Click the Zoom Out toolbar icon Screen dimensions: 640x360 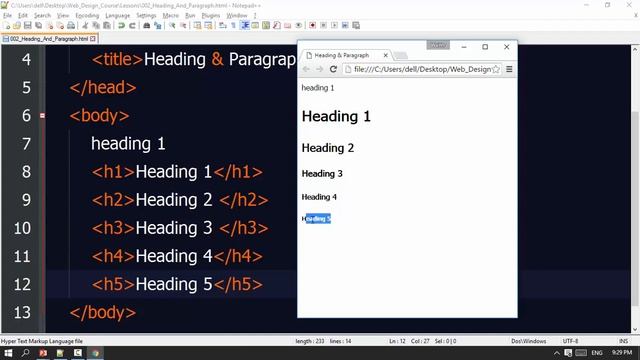coord(183,25)
